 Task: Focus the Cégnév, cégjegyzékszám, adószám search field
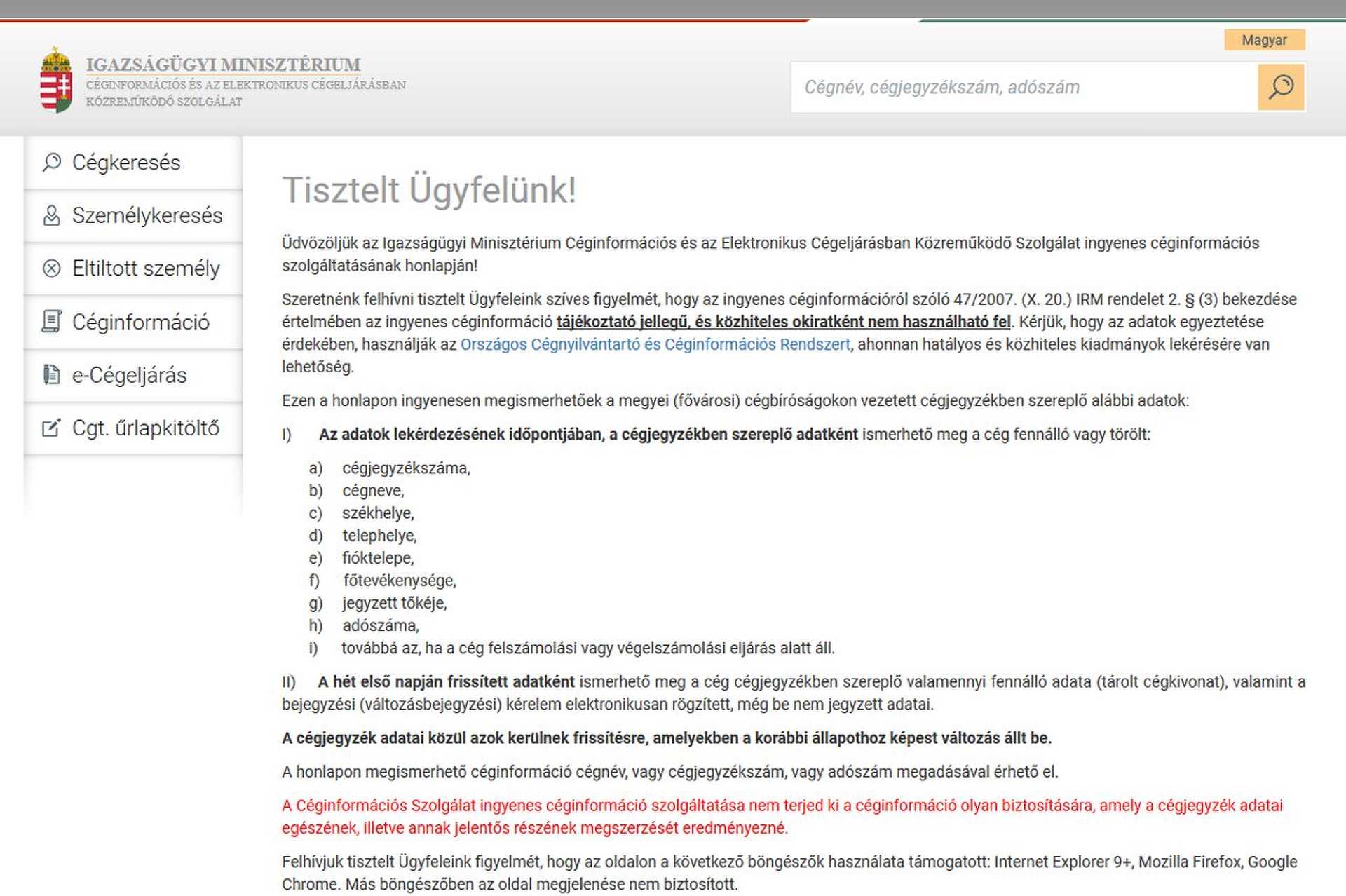pos(1024,87)
